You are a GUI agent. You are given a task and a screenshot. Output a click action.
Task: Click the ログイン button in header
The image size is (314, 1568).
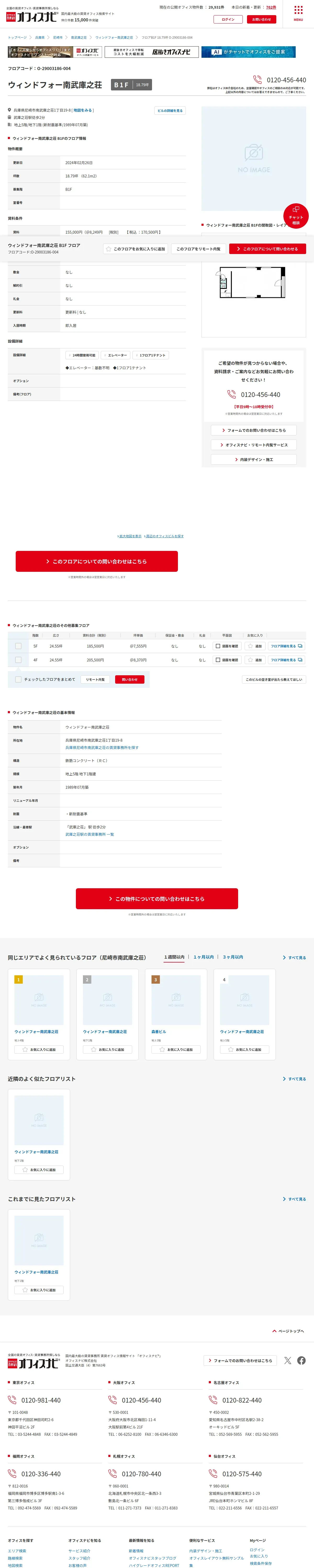pos(228,20)
